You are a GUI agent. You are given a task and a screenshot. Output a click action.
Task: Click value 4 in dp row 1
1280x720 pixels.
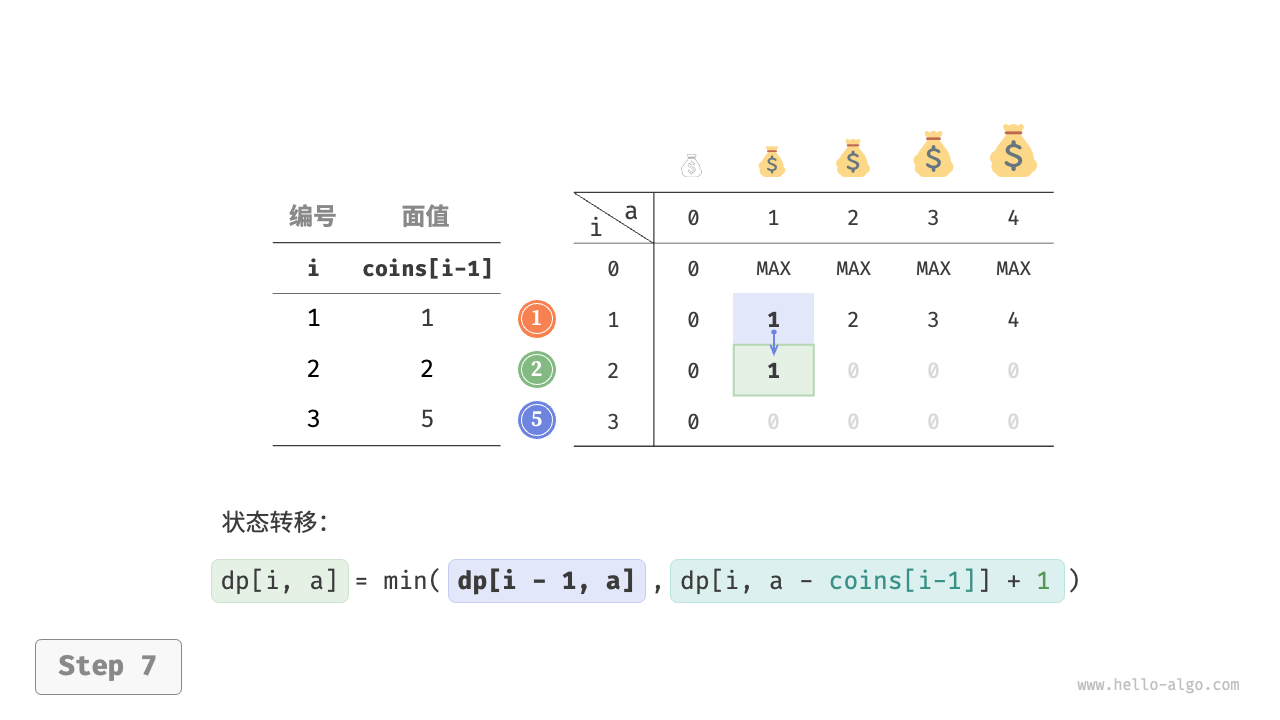click(1013, 320)
